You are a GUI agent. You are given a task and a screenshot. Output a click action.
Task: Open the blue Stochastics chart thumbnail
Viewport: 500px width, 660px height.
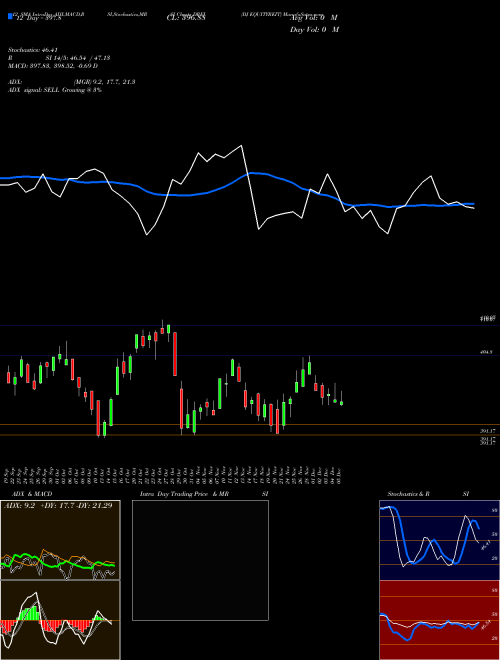pyautogui.click(x=439, y=540)
